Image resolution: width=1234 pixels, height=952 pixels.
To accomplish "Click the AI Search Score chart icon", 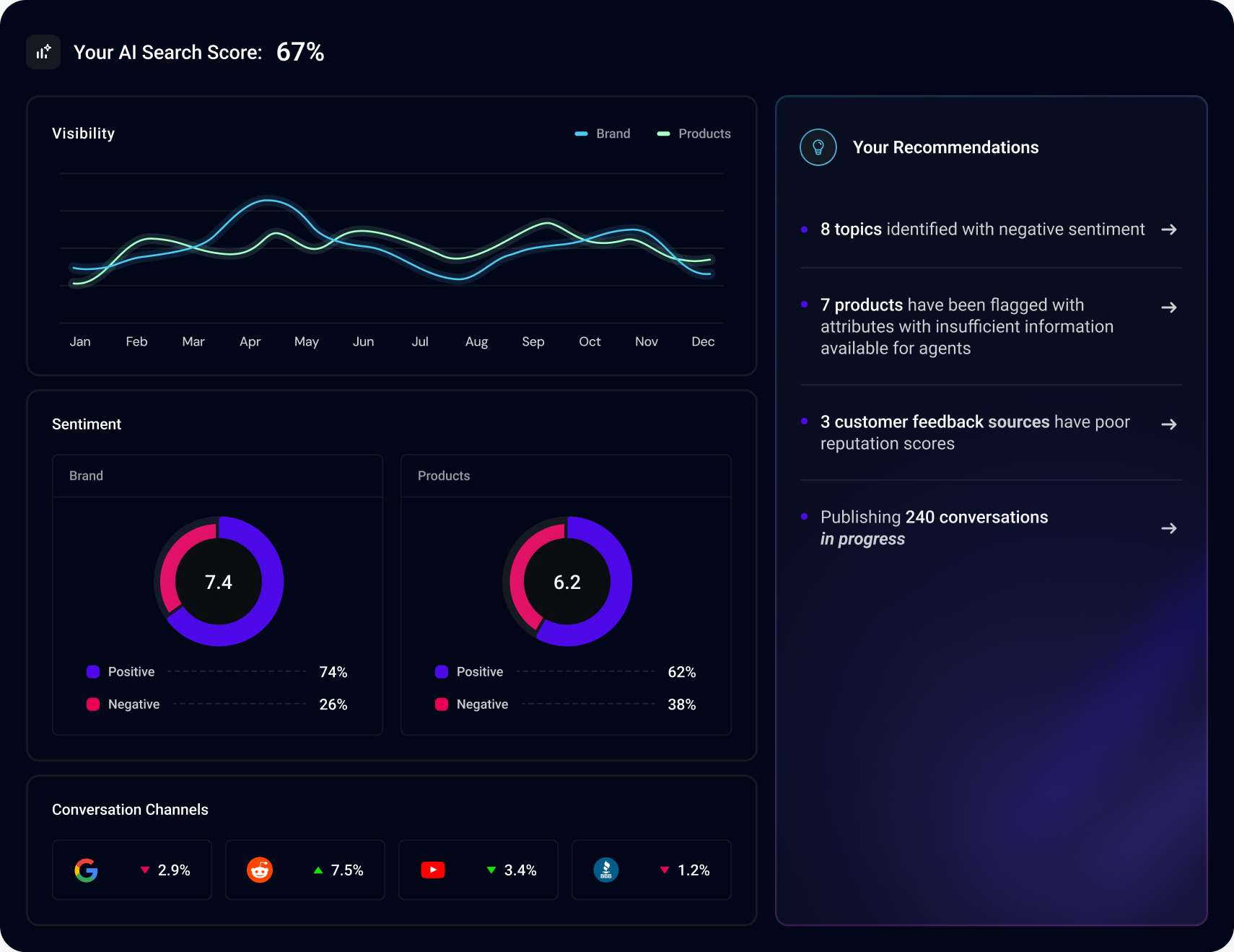I will tap(43, 52).
